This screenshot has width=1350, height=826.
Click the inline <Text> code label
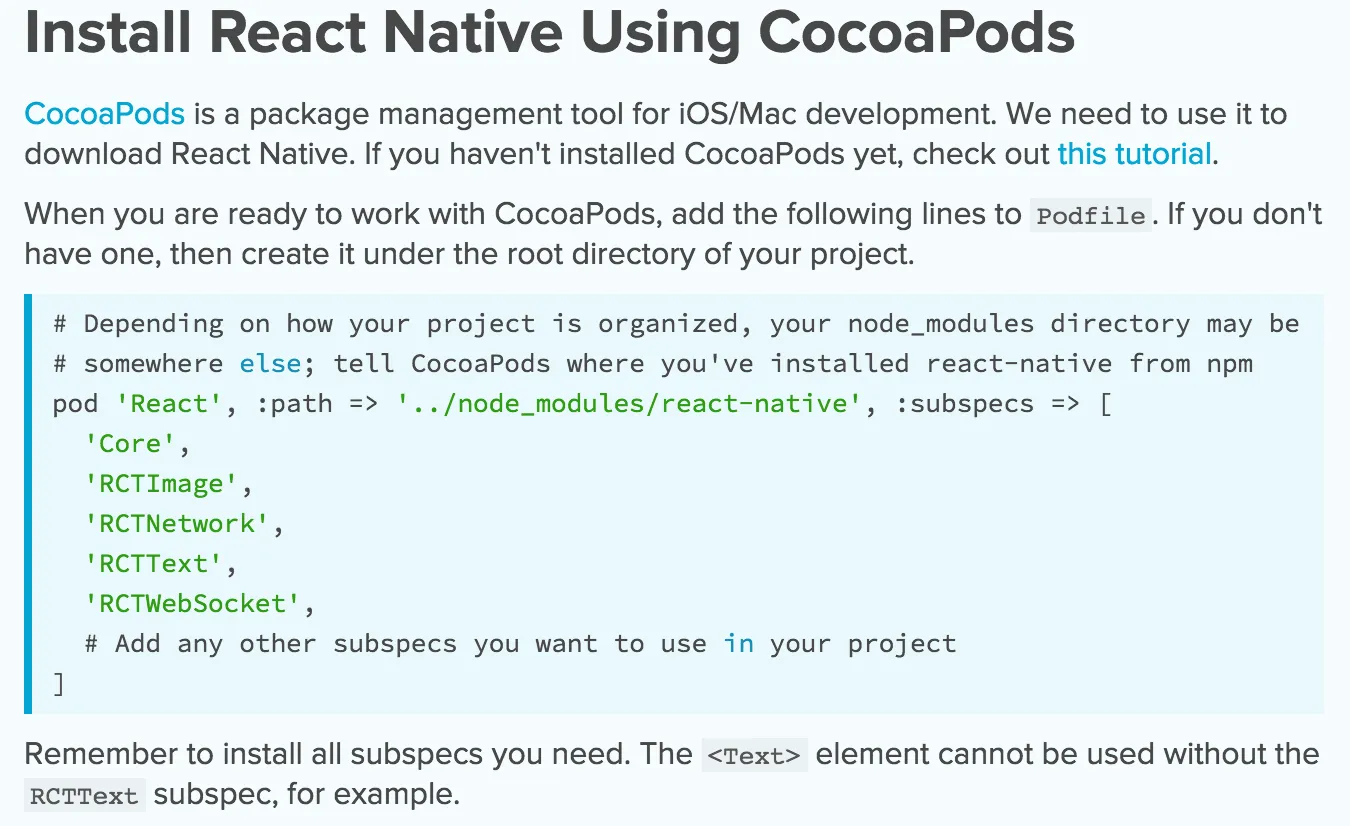(754, 756)
